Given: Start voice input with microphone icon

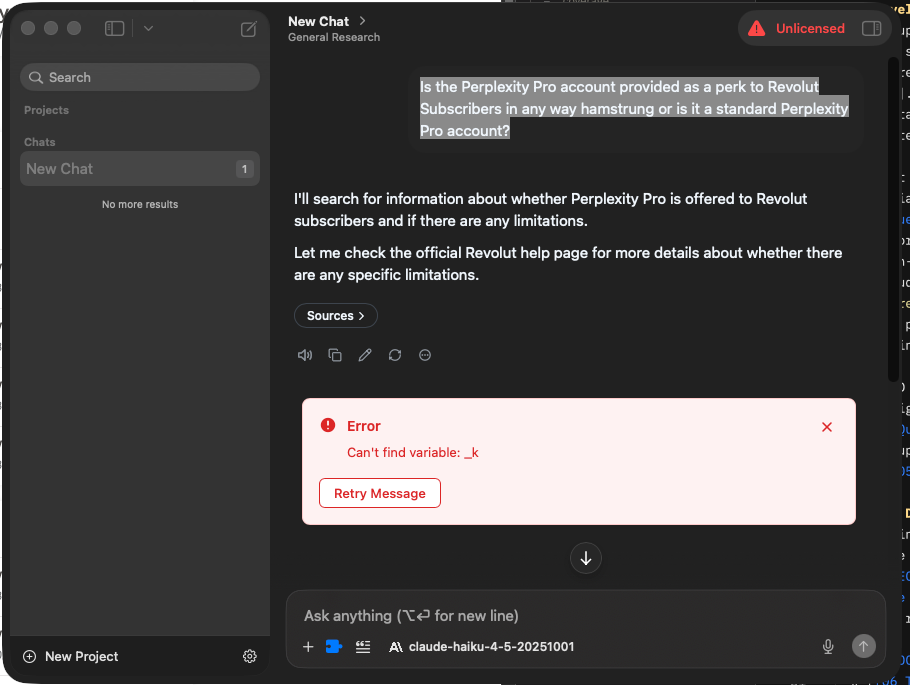Looking at the screenshot, I should click(828, 647).
